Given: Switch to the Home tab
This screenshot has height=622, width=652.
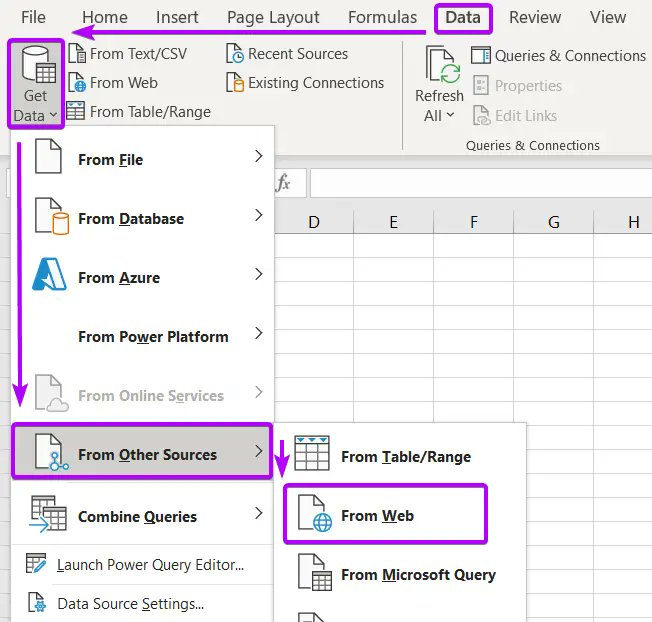Looking at the screenshot, I should pyautogui.click(x=105, y=17).
